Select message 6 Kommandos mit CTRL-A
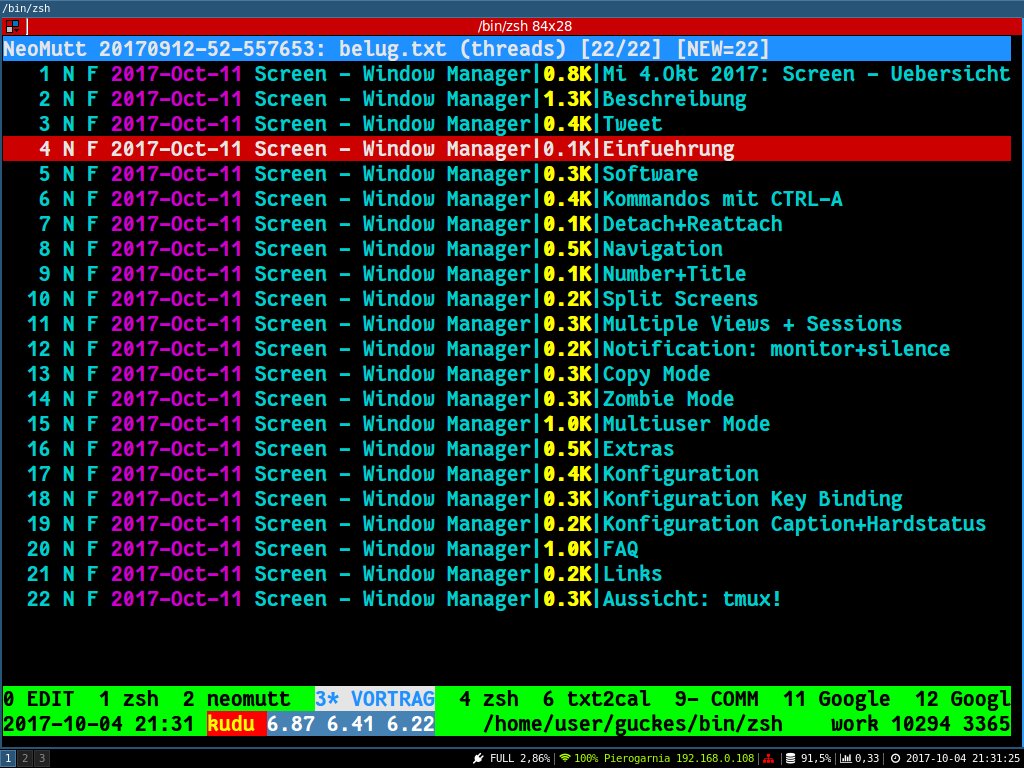The image size is (1024, 768). pos(506,199)
